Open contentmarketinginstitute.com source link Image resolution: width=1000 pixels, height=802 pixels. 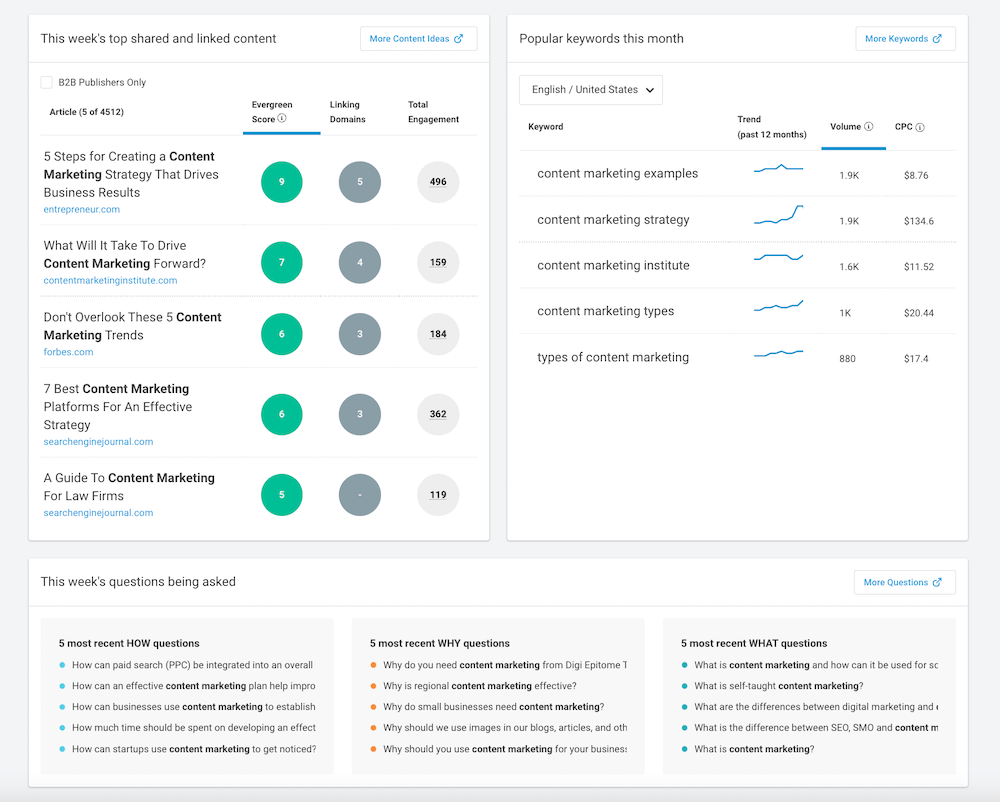[110, 281]
